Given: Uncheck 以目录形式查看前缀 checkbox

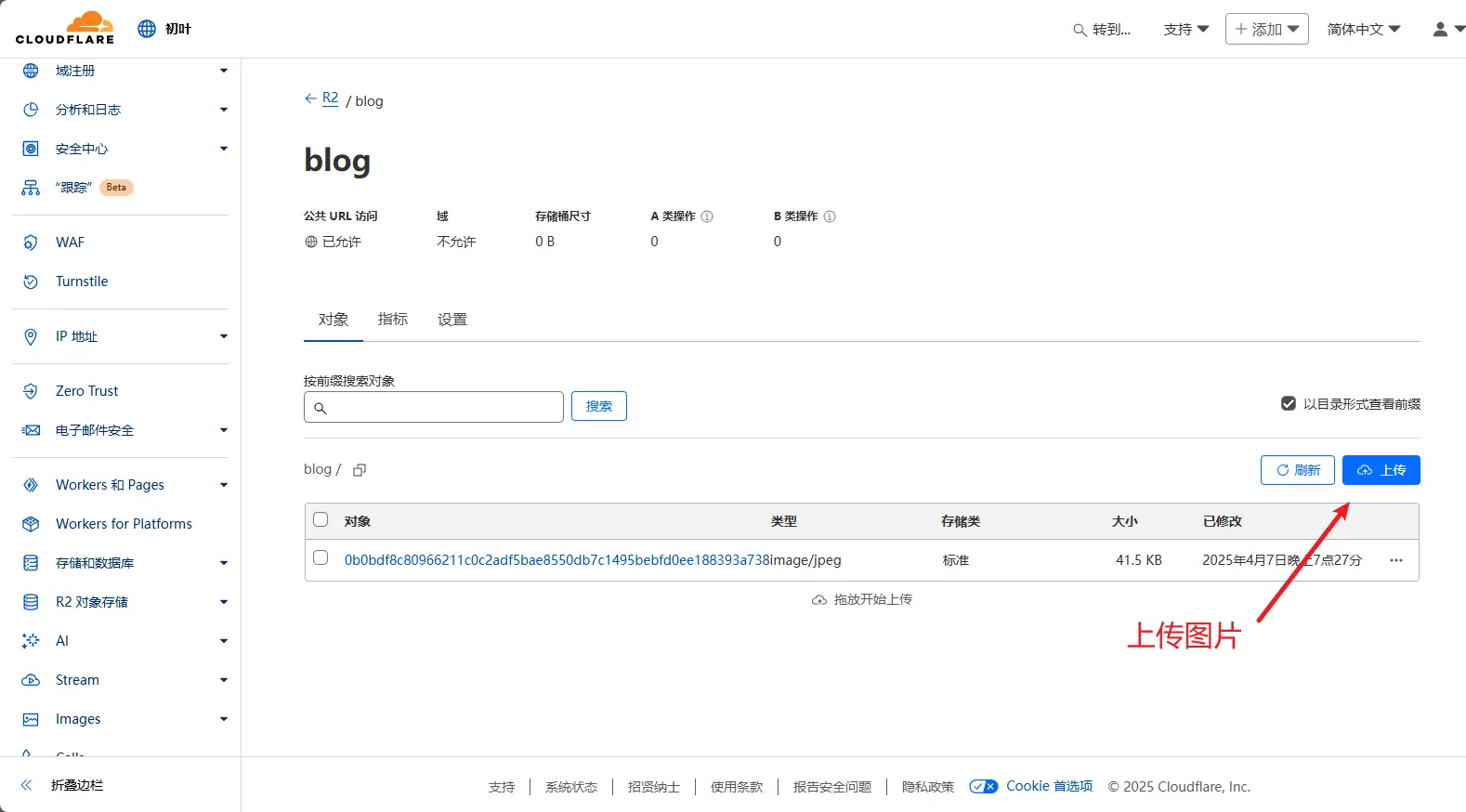Looking at the screenshot, I should [1288, 403].
